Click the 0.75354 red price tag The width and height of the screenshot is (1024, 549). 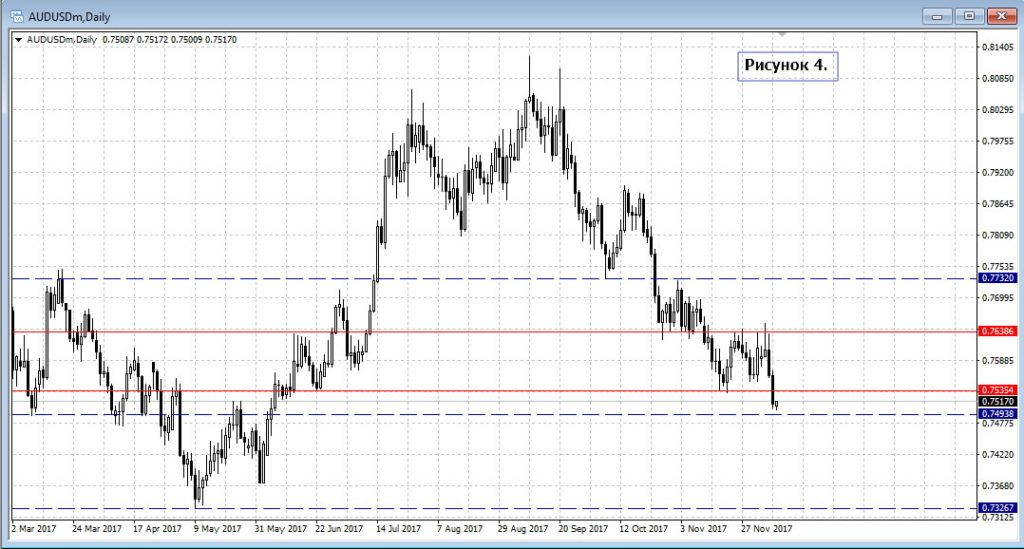(997, 390)
